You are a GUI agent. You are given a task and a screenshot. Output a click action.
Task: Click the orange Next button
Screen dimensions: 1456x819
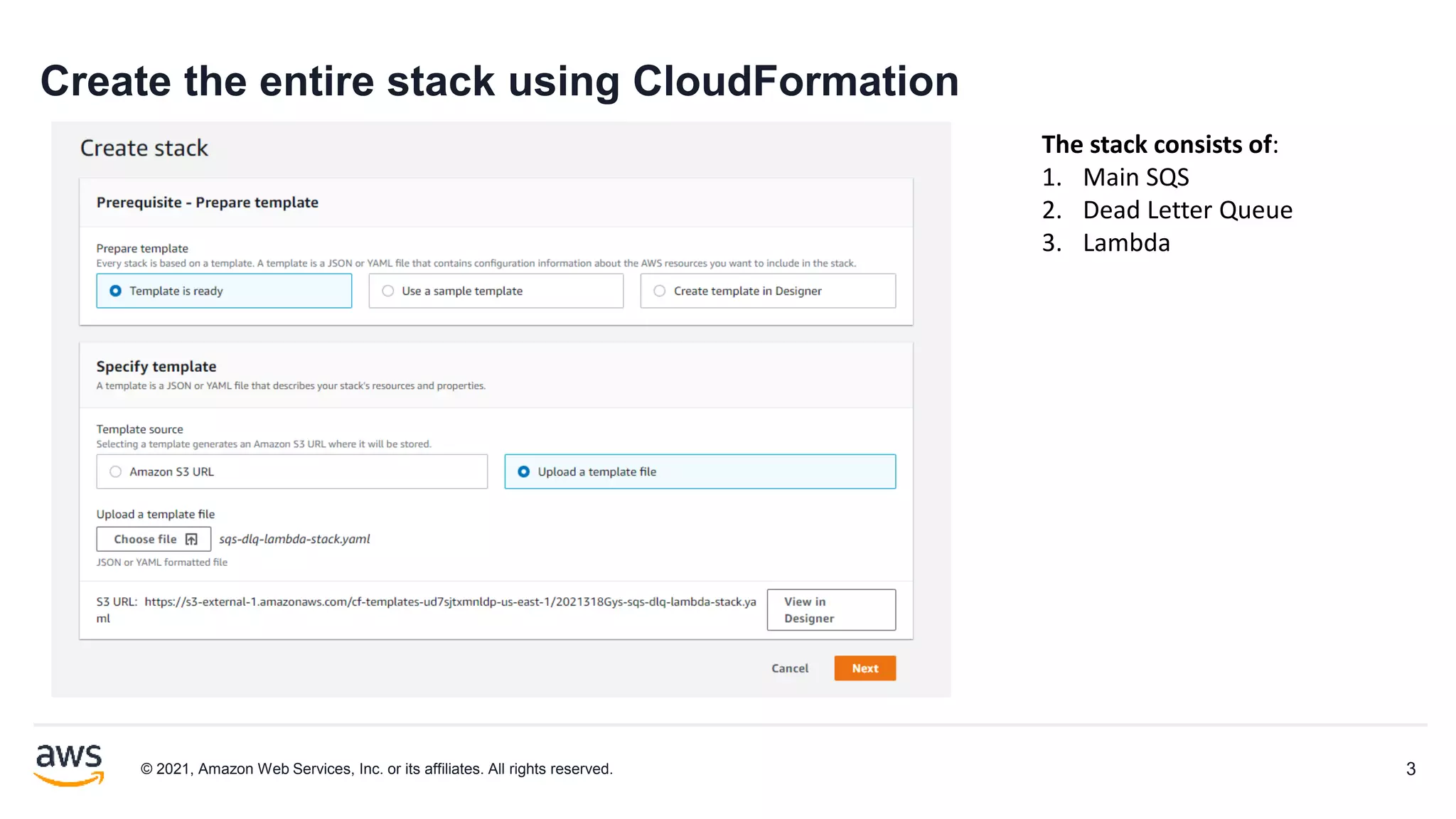[x=864, y=668]
